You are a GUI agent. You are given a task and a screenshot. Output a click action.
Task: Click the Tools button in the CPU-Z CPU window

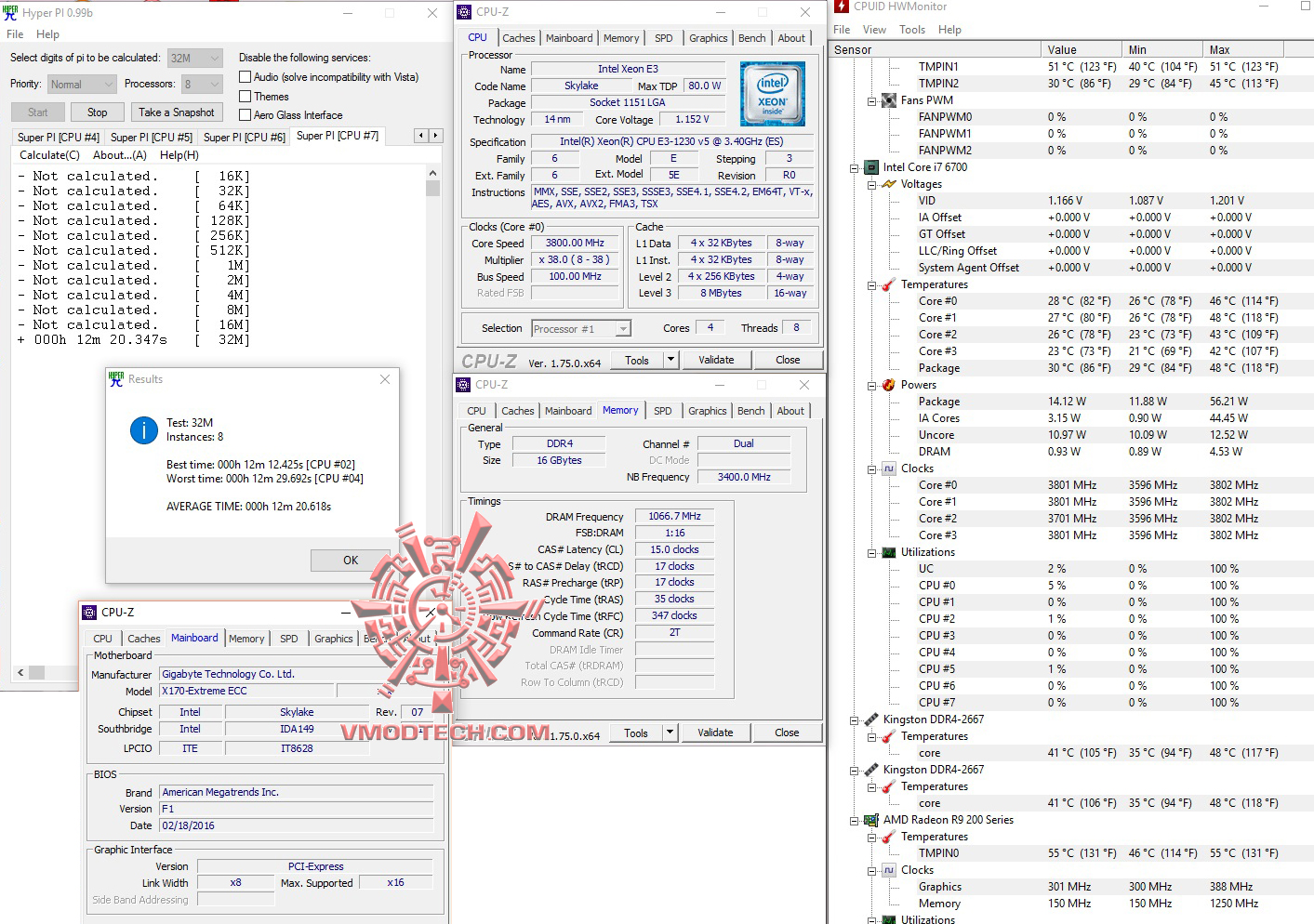tap(637, 360)
